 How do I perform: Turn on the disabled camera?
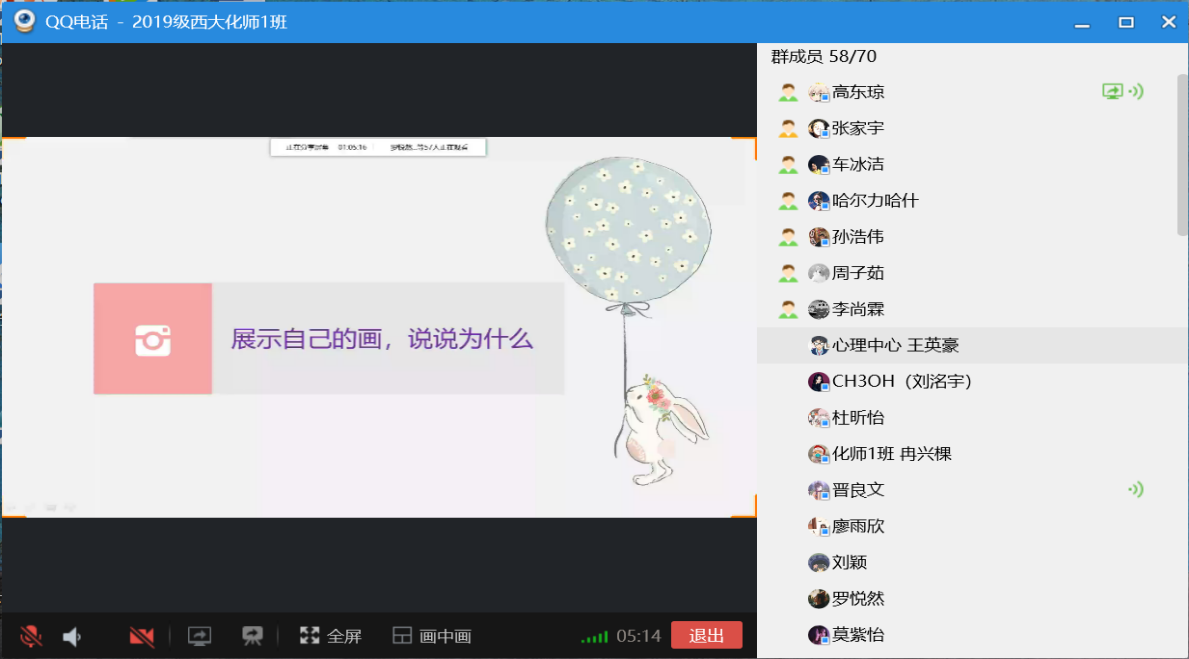tap(142, 636)
